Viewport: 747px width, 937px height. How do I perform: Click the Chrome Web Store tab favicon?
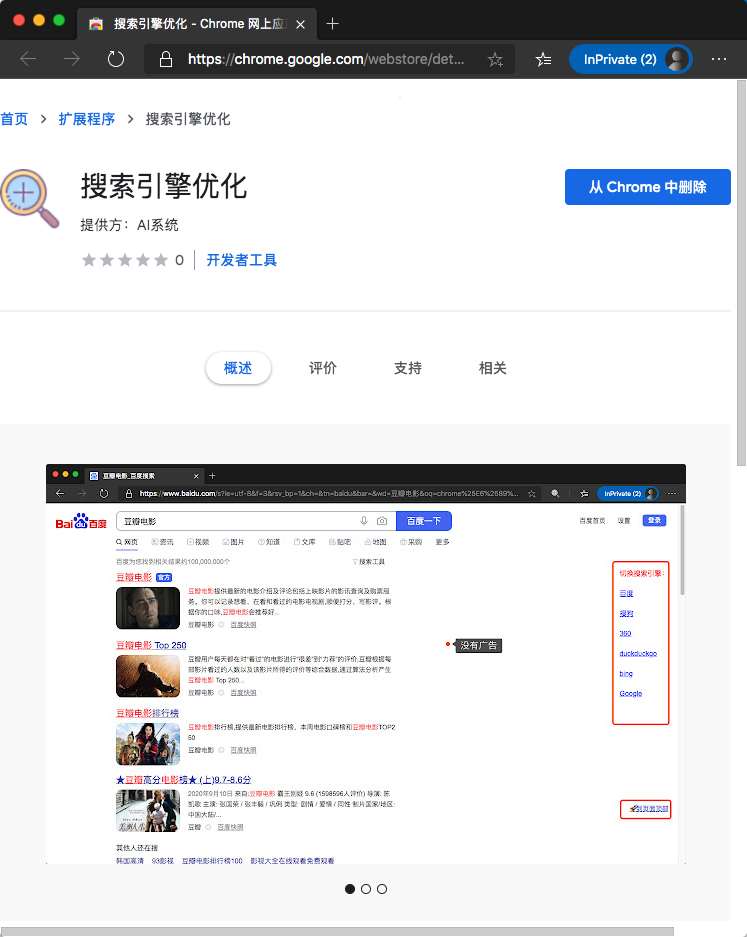[96, 24]
